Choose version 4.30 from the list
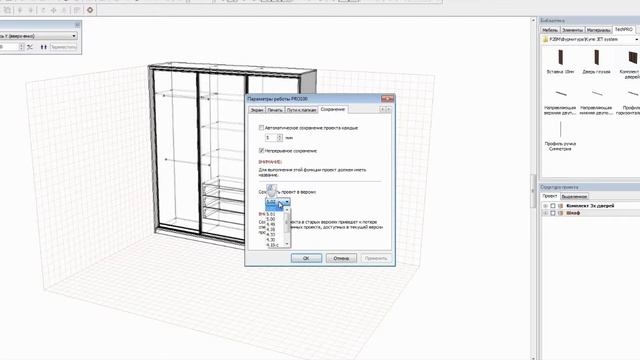Image resolution: width=640 pixels, height=360 pixels. (x=271, y=240)
